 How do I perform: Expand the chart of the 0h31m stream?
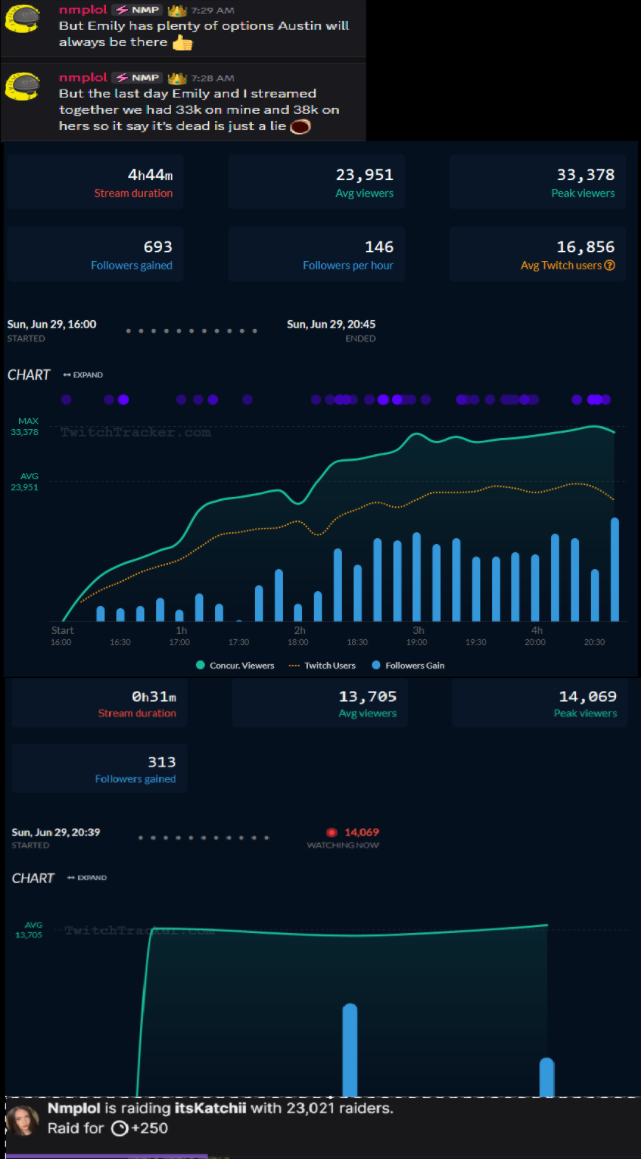tap(87, 877)
